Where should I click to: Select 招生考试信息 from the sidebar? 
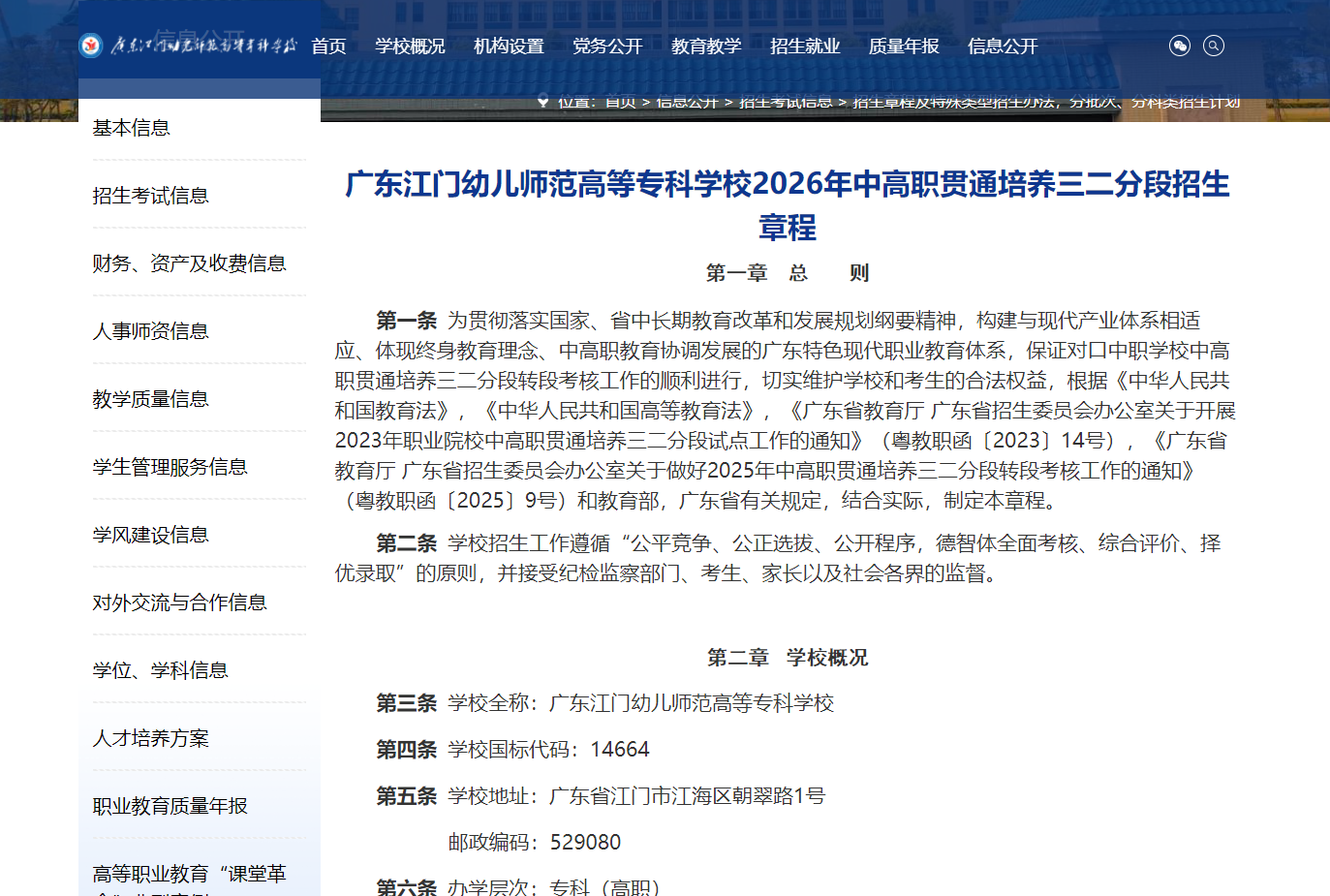[x=150, y=195]
